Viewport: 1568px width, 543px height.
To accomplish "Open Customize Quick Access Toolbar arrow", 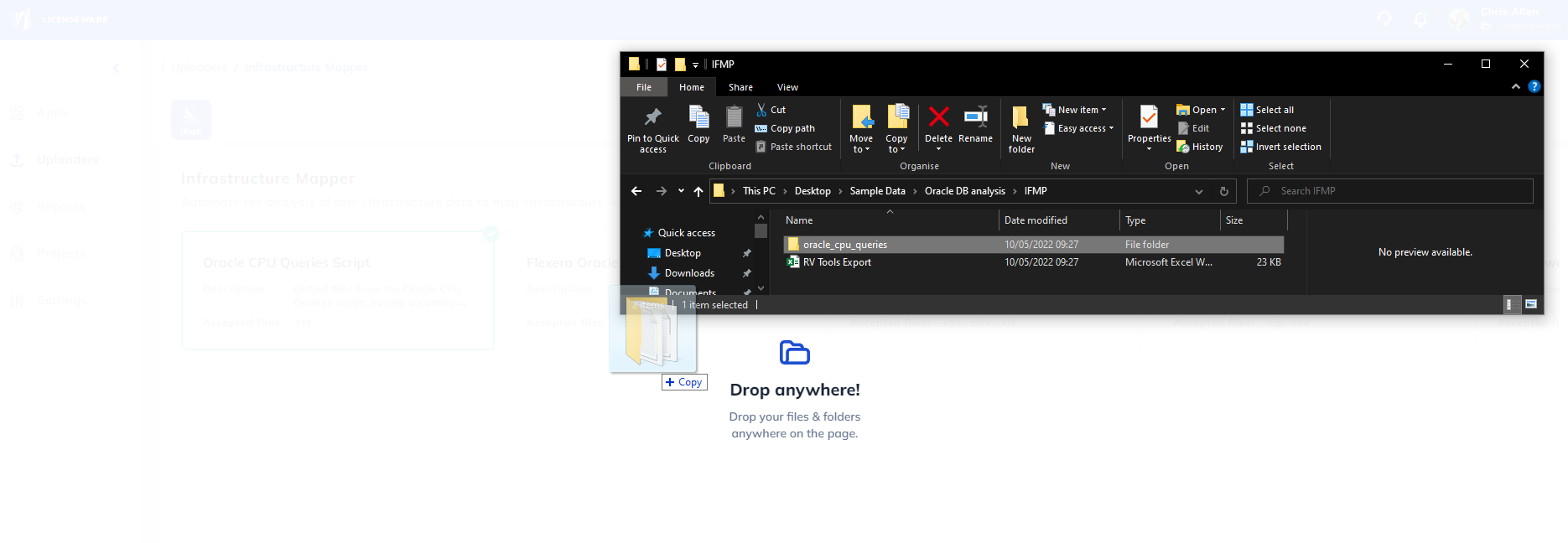I will [695, 65].
